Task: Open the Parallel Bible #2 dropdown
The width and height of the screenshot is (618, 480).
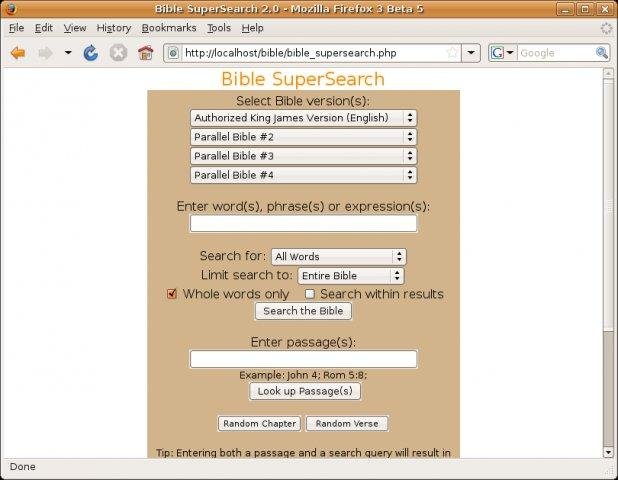Action: click(303, 137)
